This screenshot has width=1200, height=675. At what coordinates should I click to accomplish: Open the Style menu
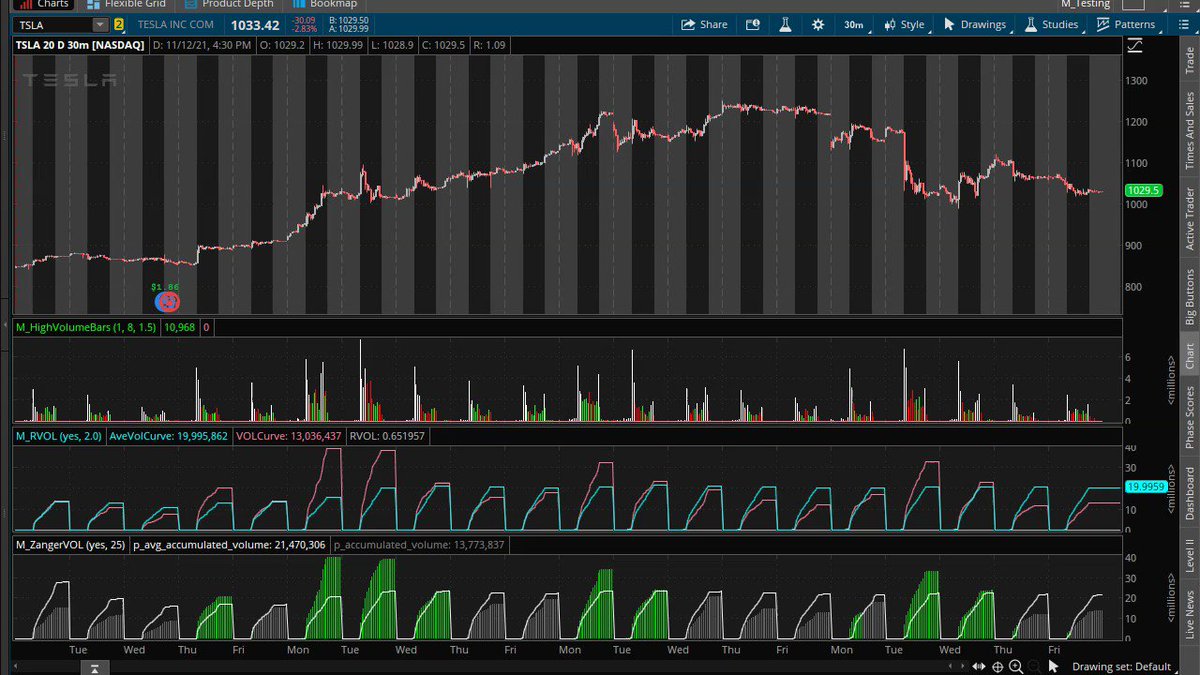tap(904, 24)
